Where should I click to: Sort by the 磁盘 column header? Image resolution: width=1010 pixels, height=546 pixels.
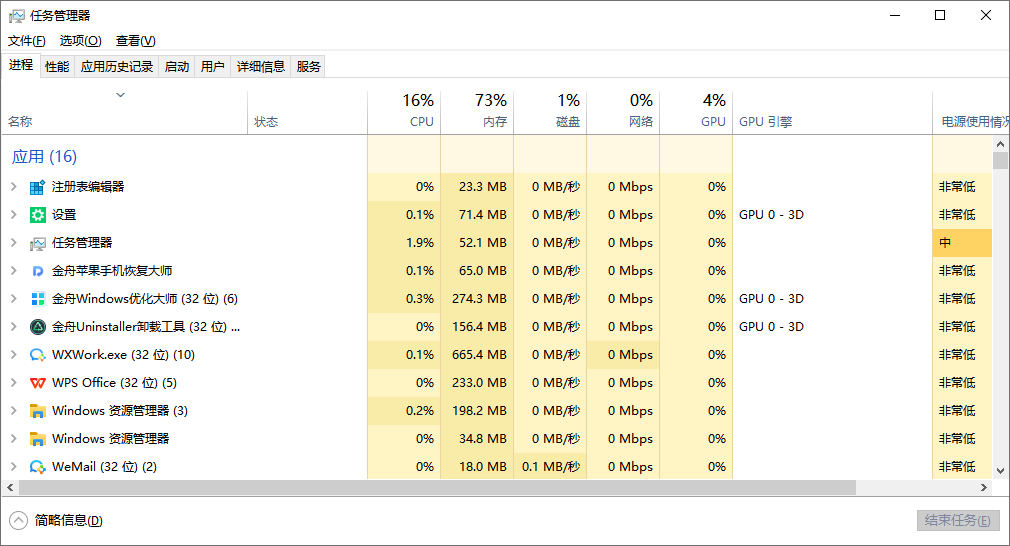(x=550, y=111)
